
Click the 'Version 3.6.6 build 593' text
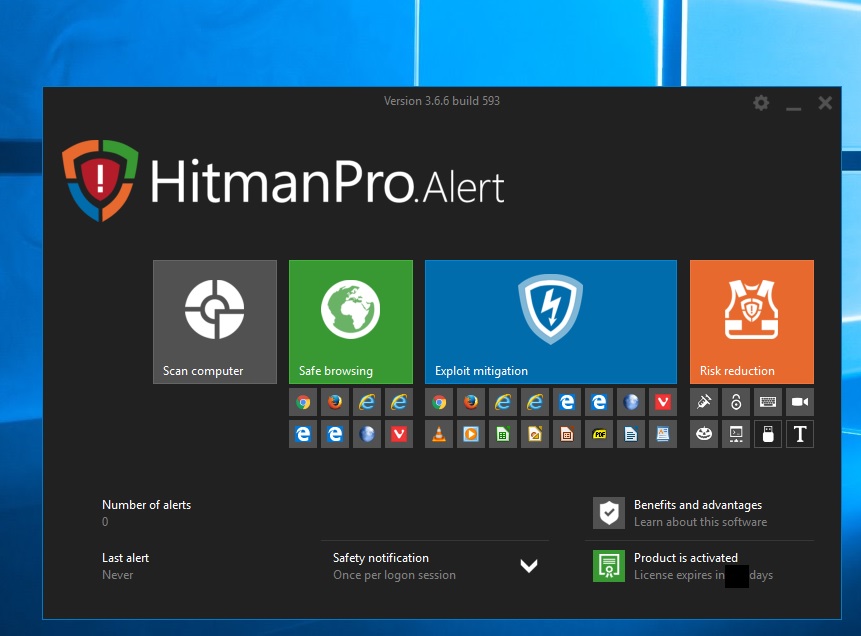point(442,101)
